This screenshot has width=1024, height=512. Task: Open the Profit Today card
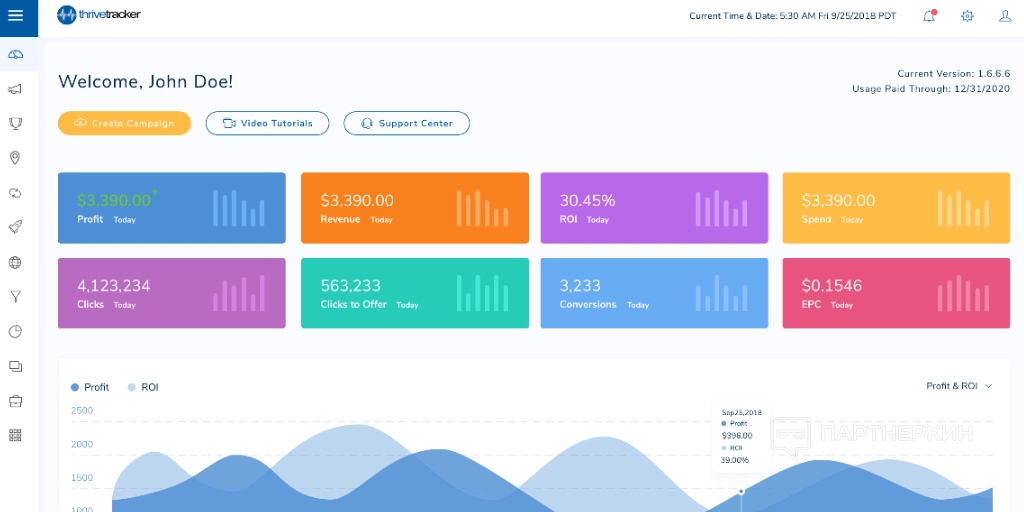point(172,208)
